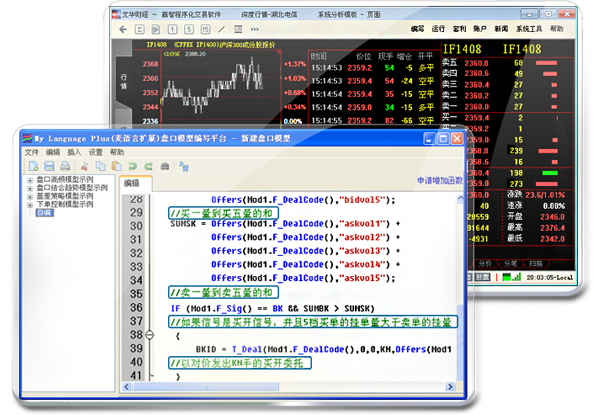Click the redo arrow icon
593x415 pixels.
[x=148, y=166]
